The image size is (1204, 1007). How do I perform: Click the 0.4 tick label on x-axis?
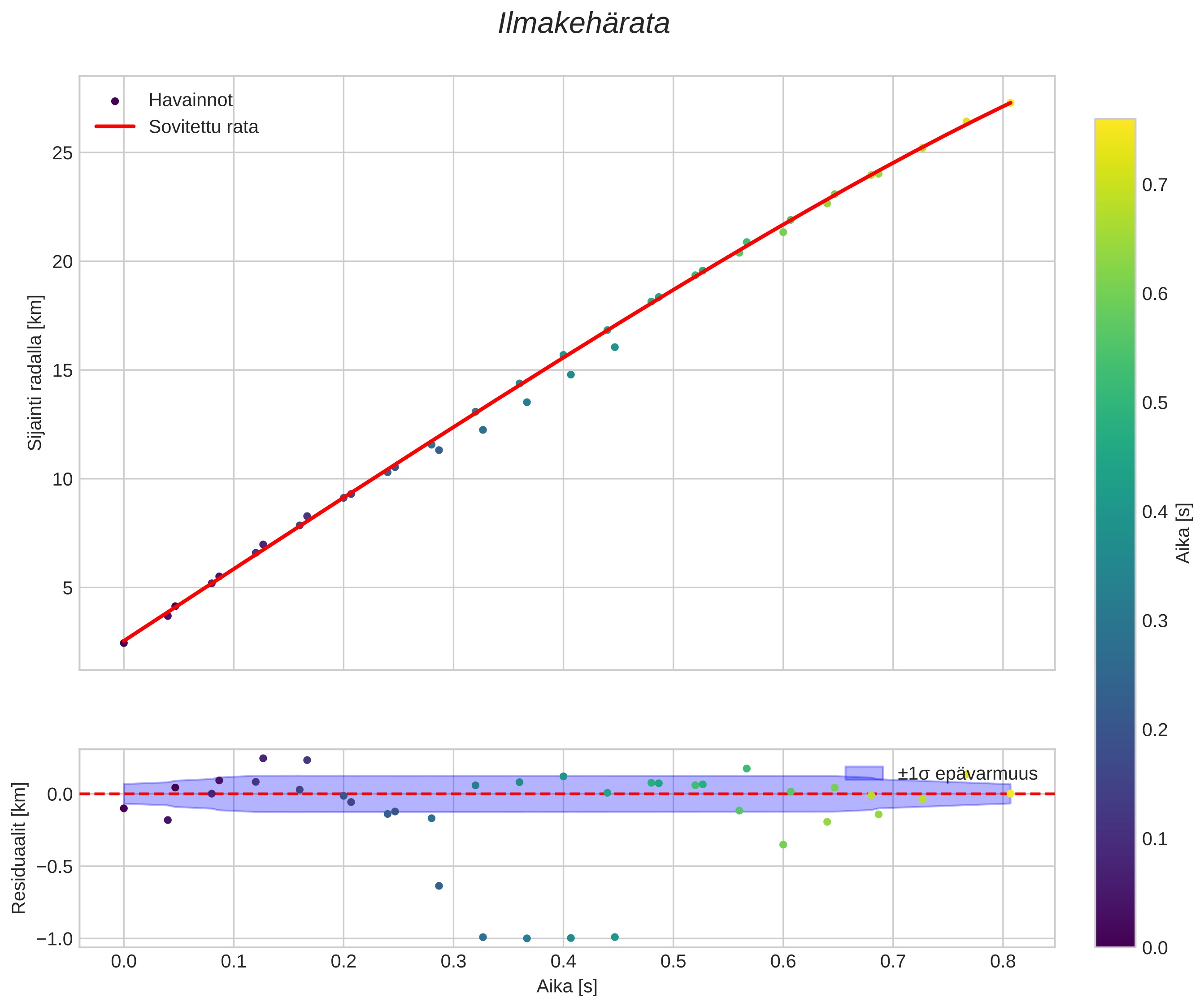tap(563, 962)
